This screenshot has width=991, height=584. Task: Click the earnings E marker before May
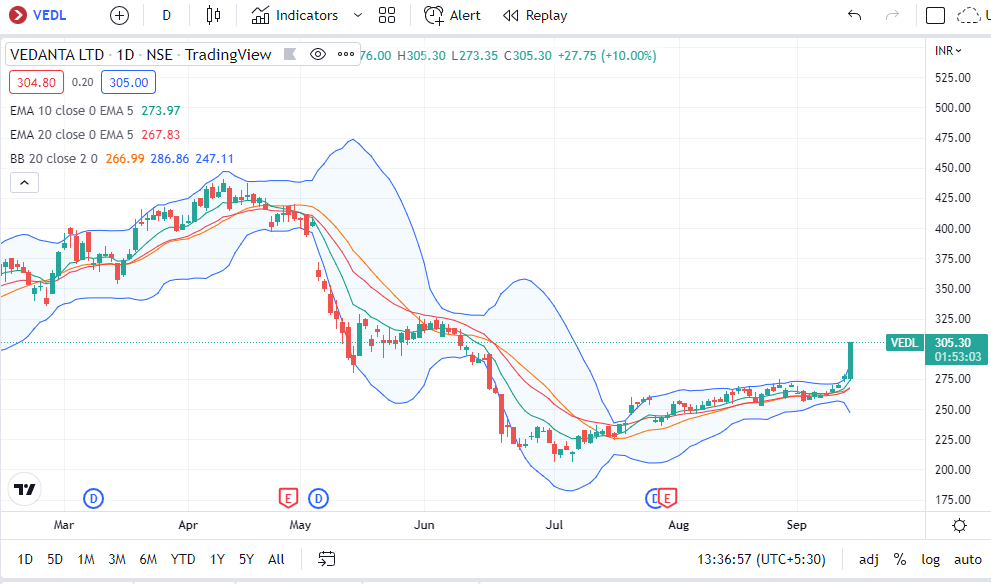[288, 498]
